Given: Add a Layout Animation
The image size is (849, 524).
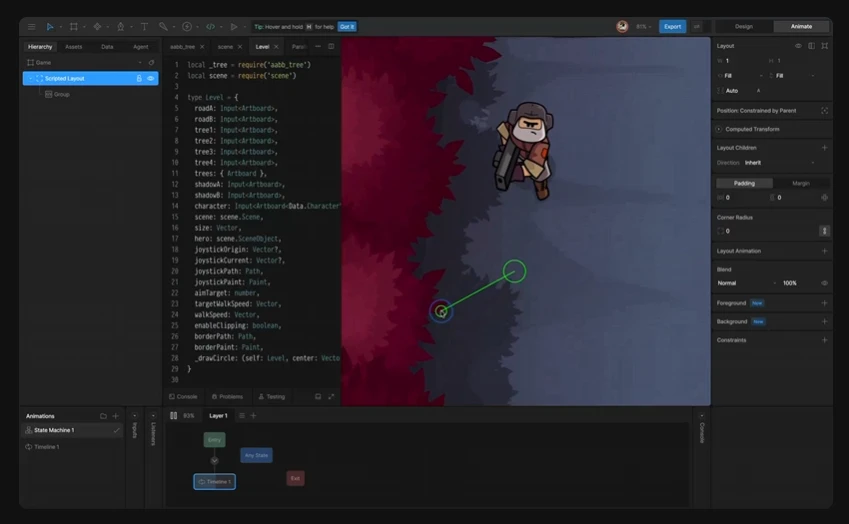Looking at the screenshot, I should click(824, 251).
